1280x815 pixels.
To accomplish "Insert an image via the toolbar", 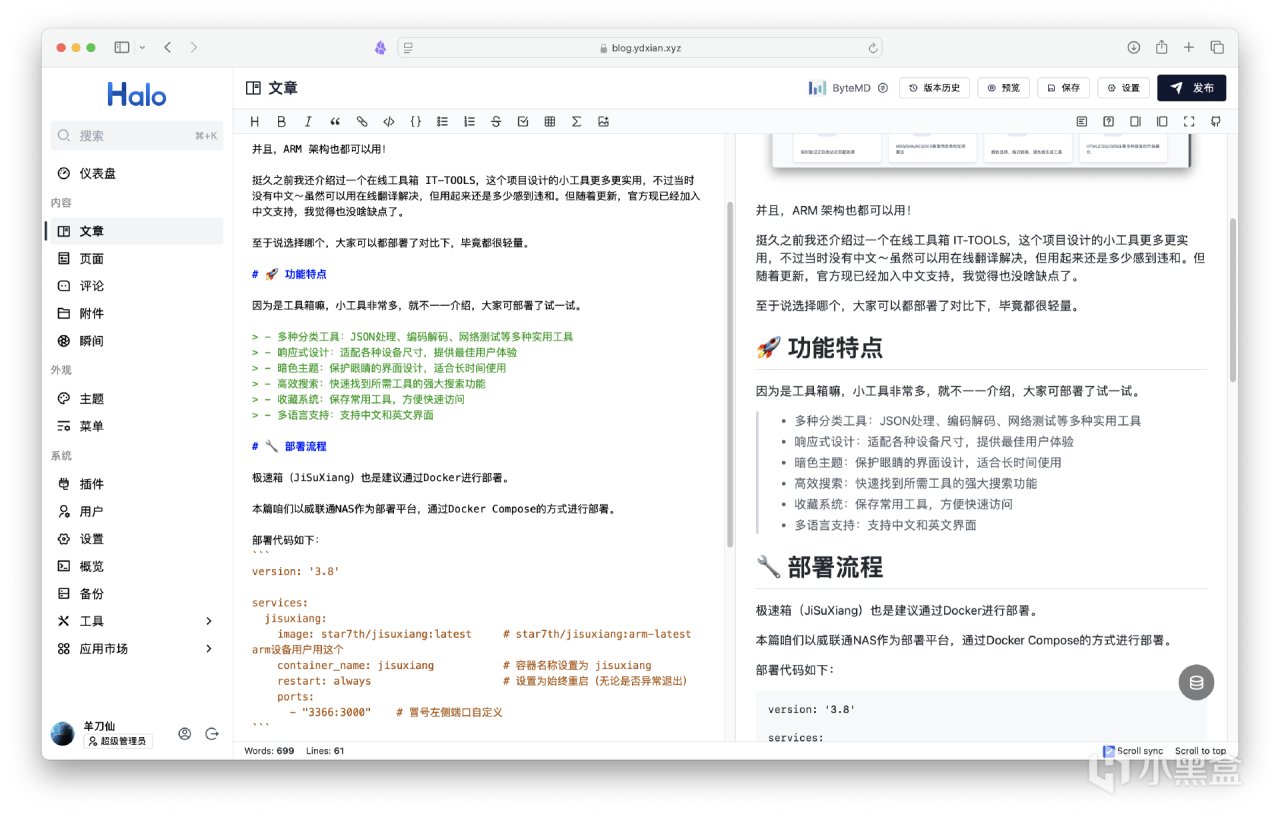I will pos(603,122).
